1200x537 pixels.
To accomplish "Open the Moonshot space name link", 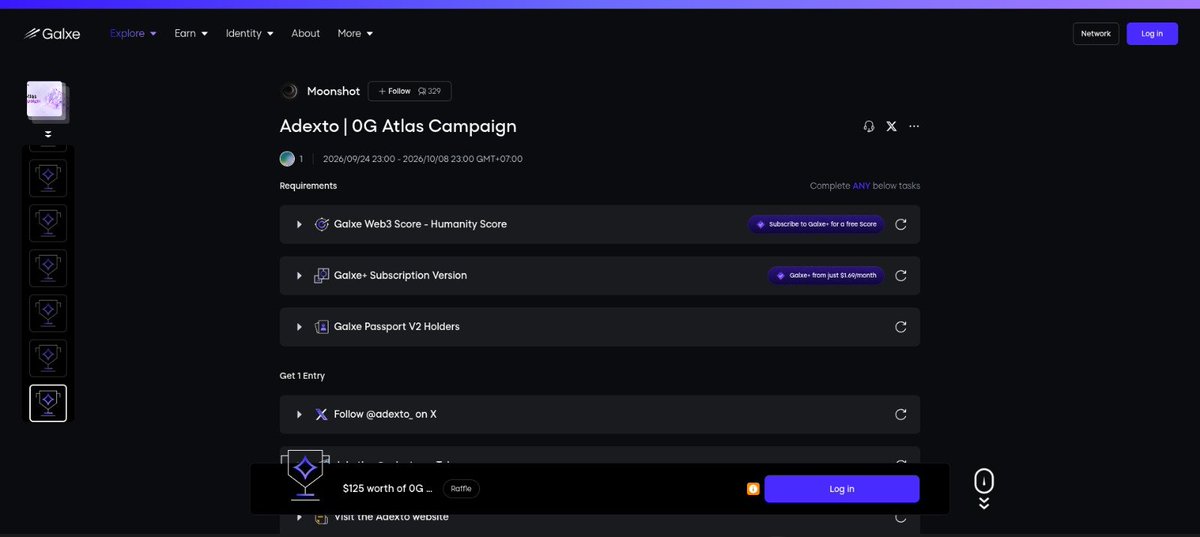I will tap(333, 91).
